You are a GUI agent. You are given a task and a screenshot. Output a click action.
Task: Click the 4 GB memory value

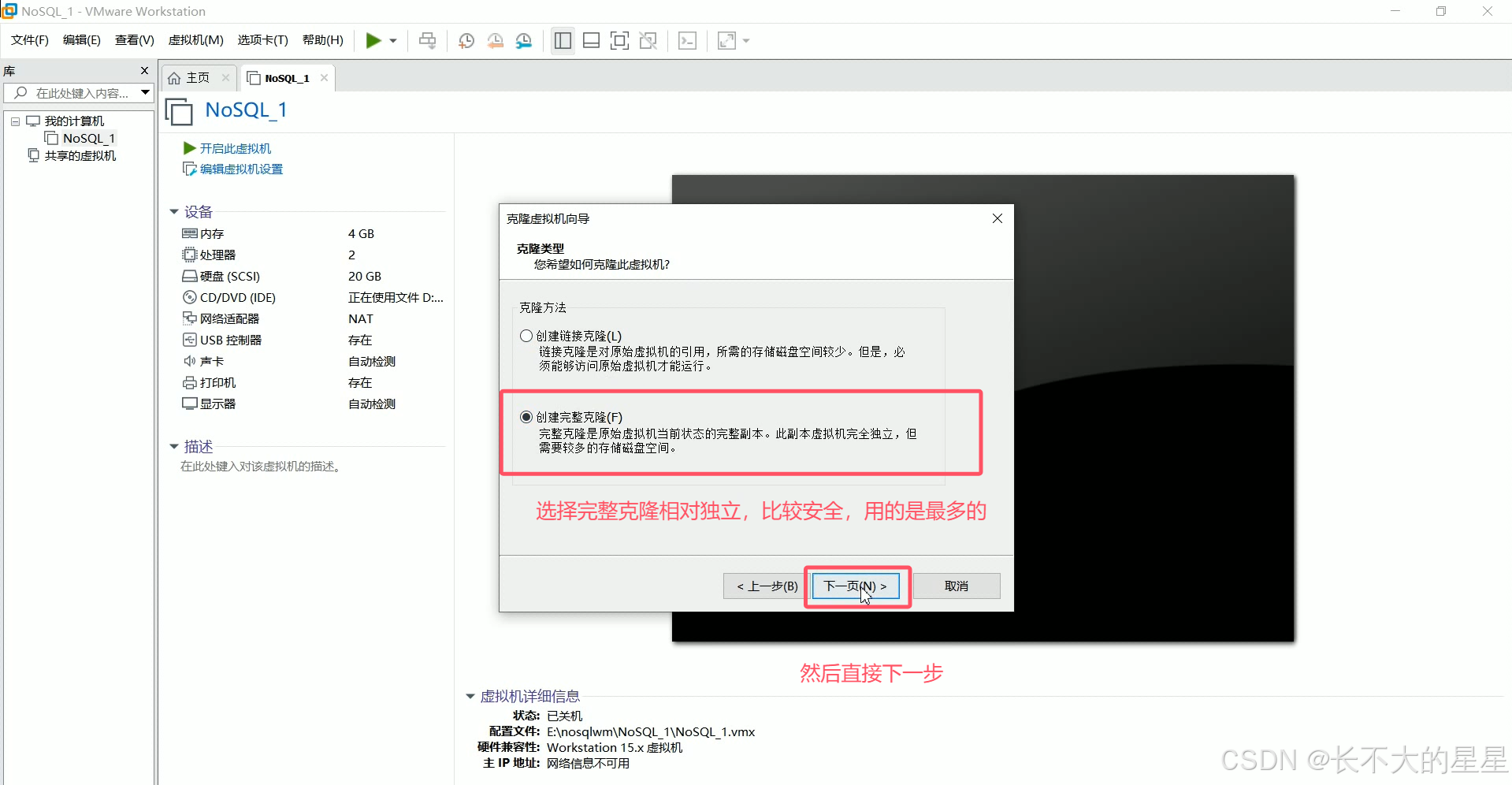point(361,233)
